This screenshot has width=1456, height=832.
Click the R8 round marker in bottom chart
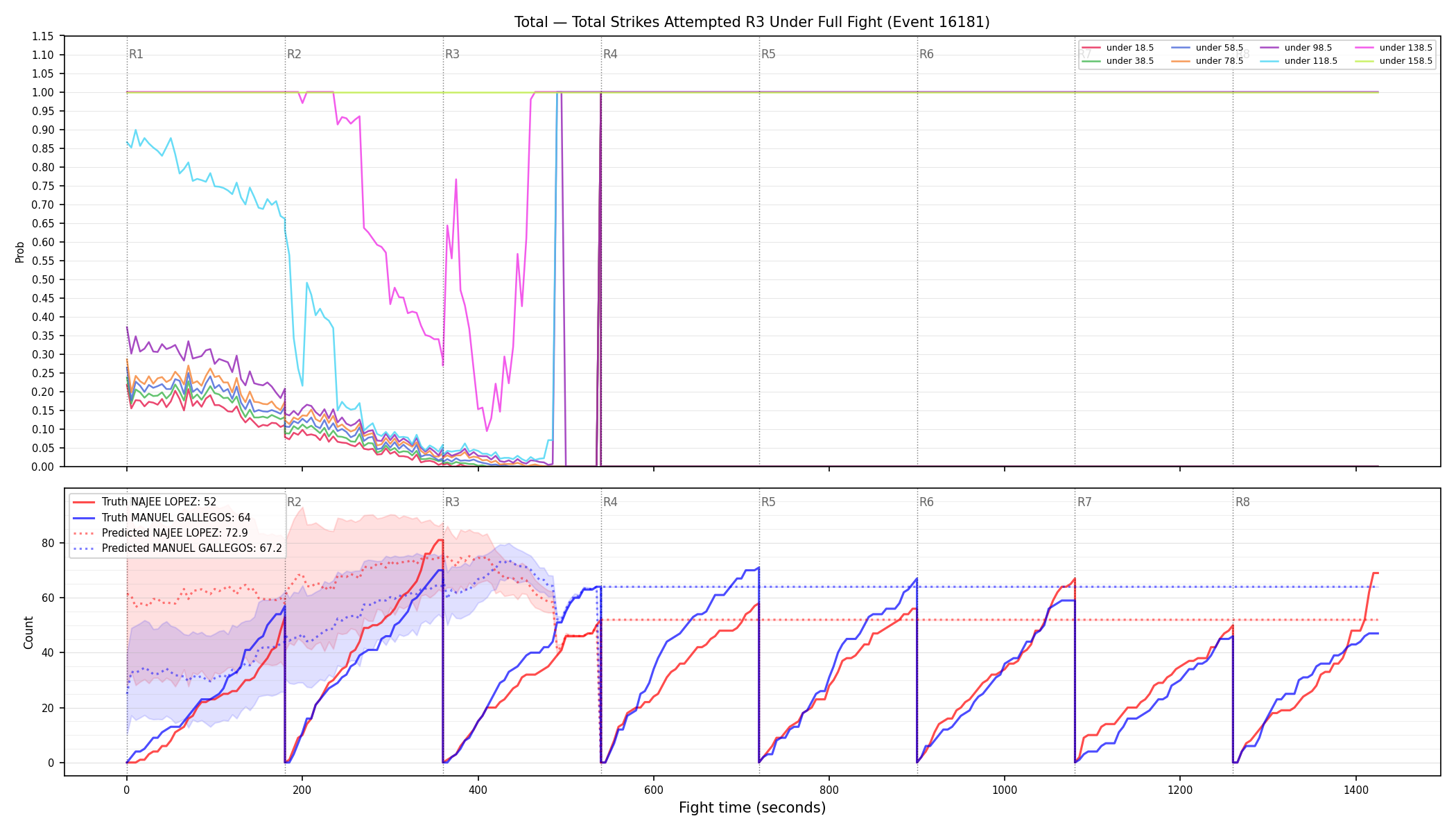1242,502
